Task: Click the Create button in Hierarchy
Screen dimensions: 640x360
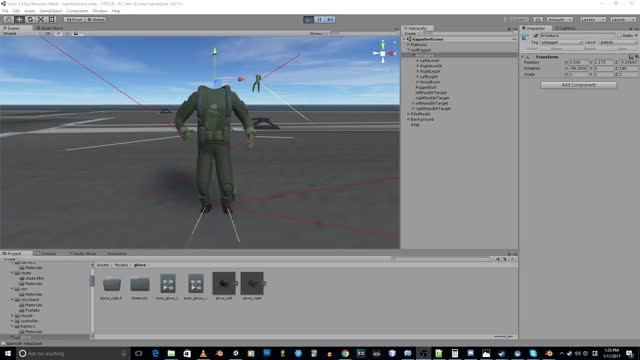Action: click(x=411, y=33)
